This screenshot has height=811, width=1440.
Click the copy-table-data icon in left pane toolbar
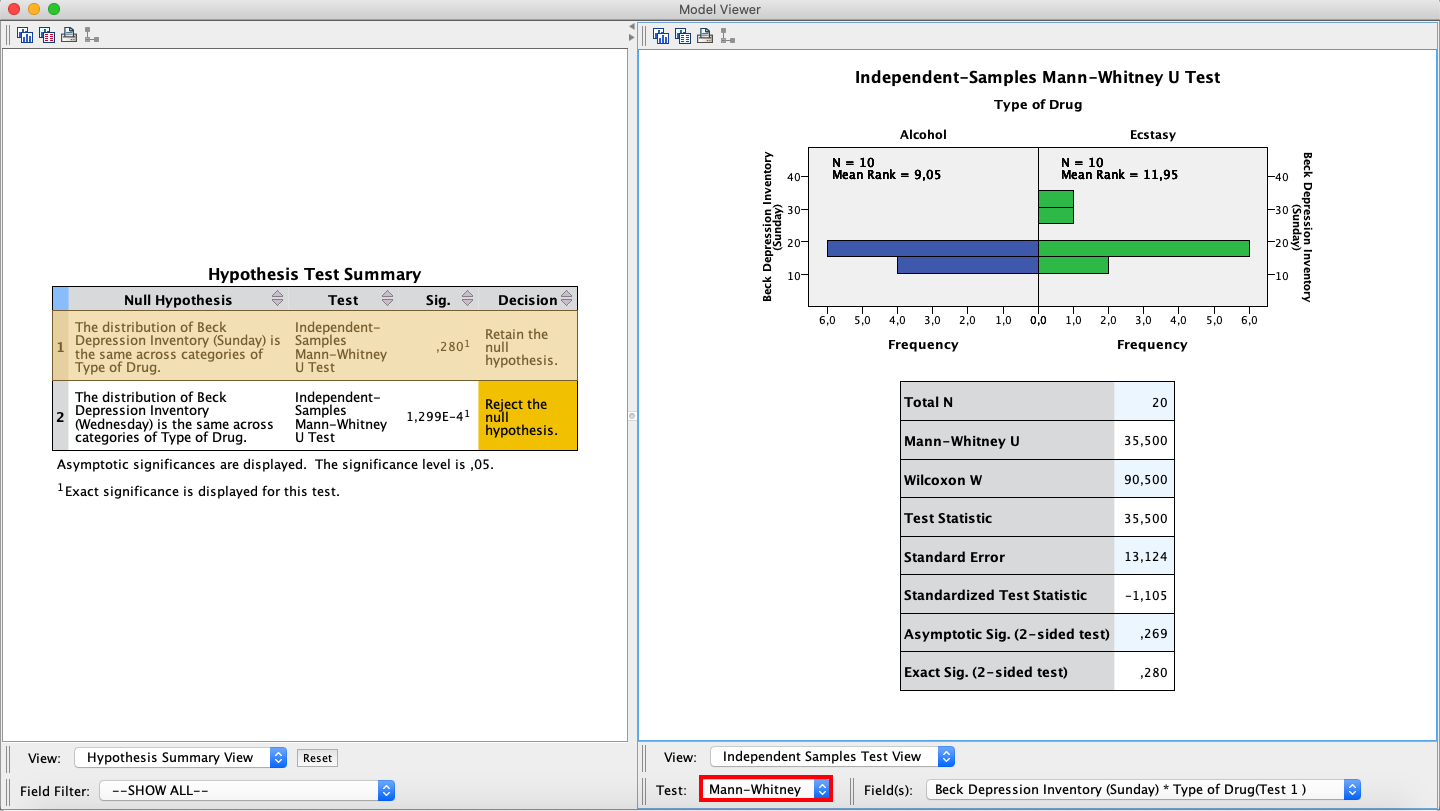(47, 35)
